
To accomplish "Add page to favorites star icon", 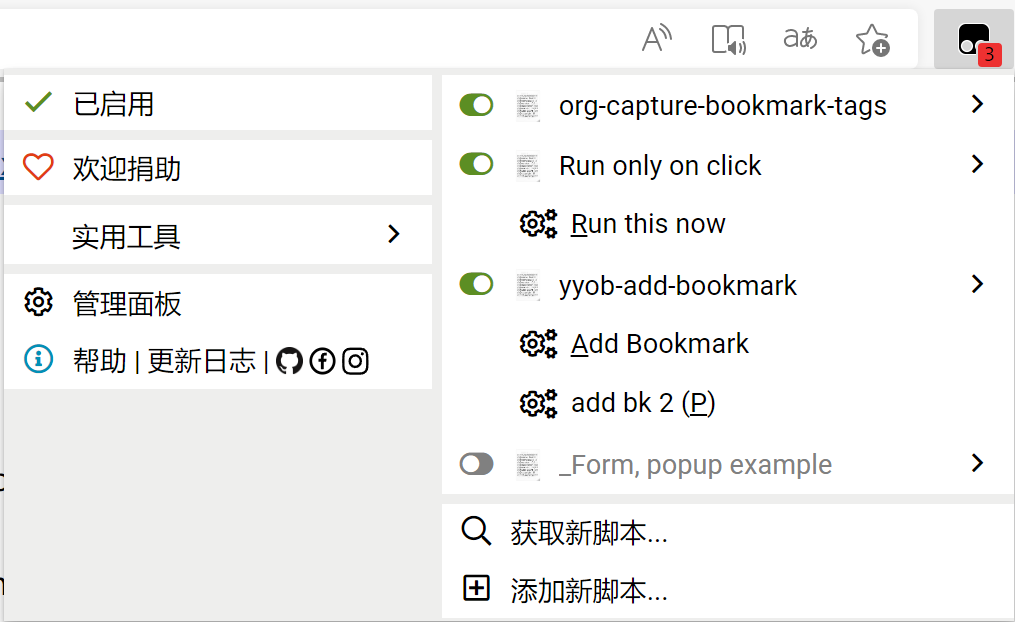I will tap(872, 40).
